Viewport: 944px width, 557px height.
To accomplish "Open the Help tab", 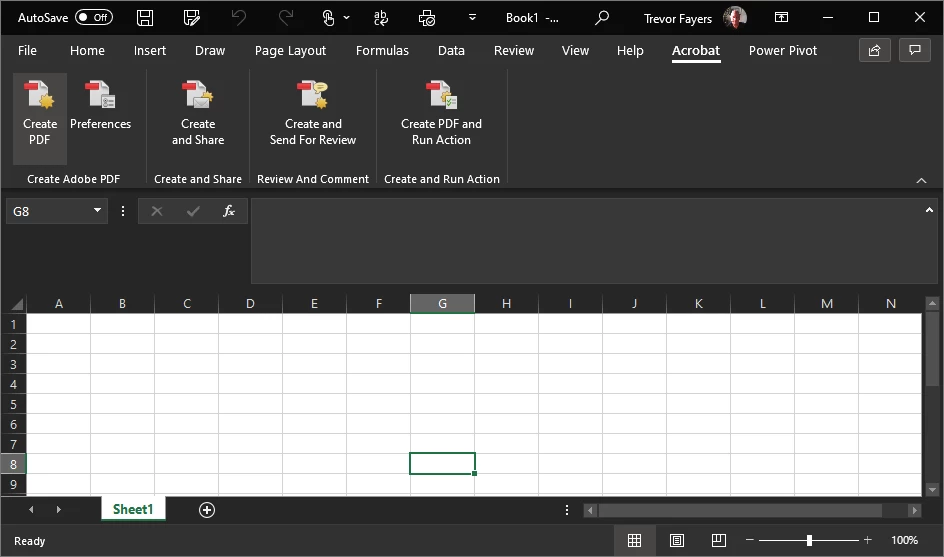I will coord(630,51).
